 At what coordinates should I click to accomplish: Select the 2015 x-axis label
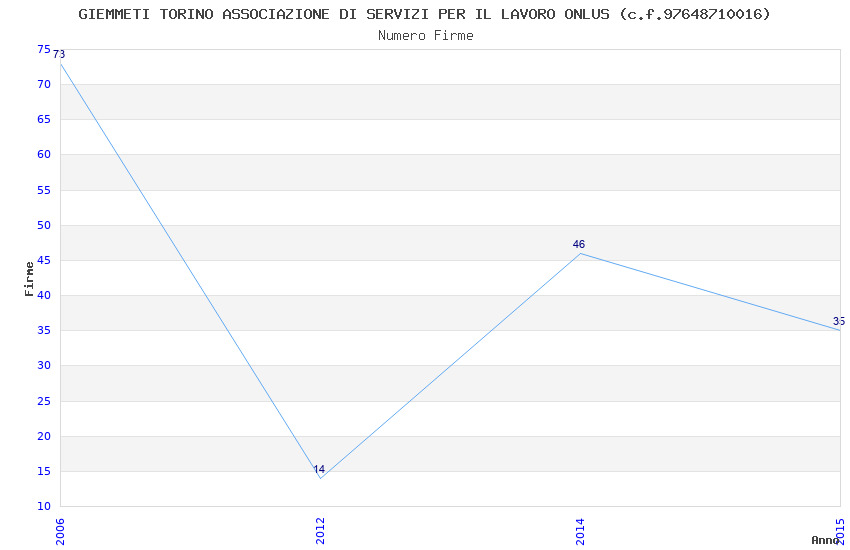click(840, 532)
